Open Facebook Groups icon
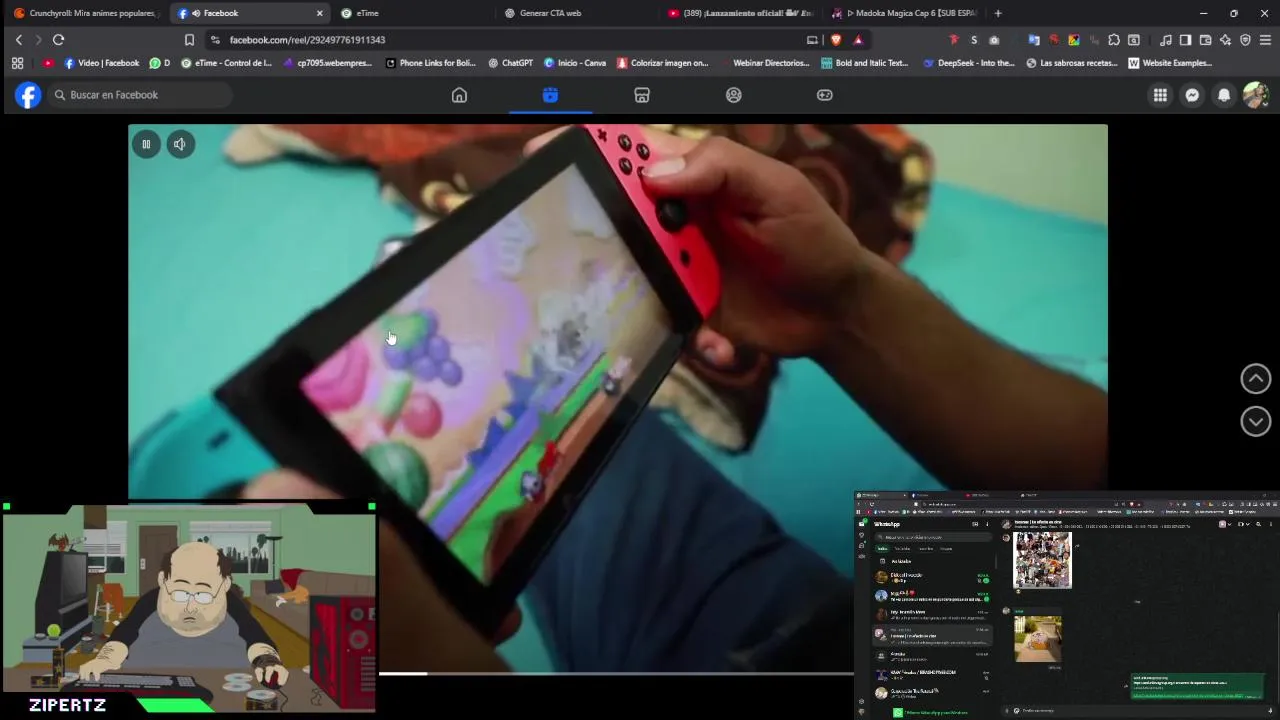1280x720 pixels. click(x=734, y=95)
